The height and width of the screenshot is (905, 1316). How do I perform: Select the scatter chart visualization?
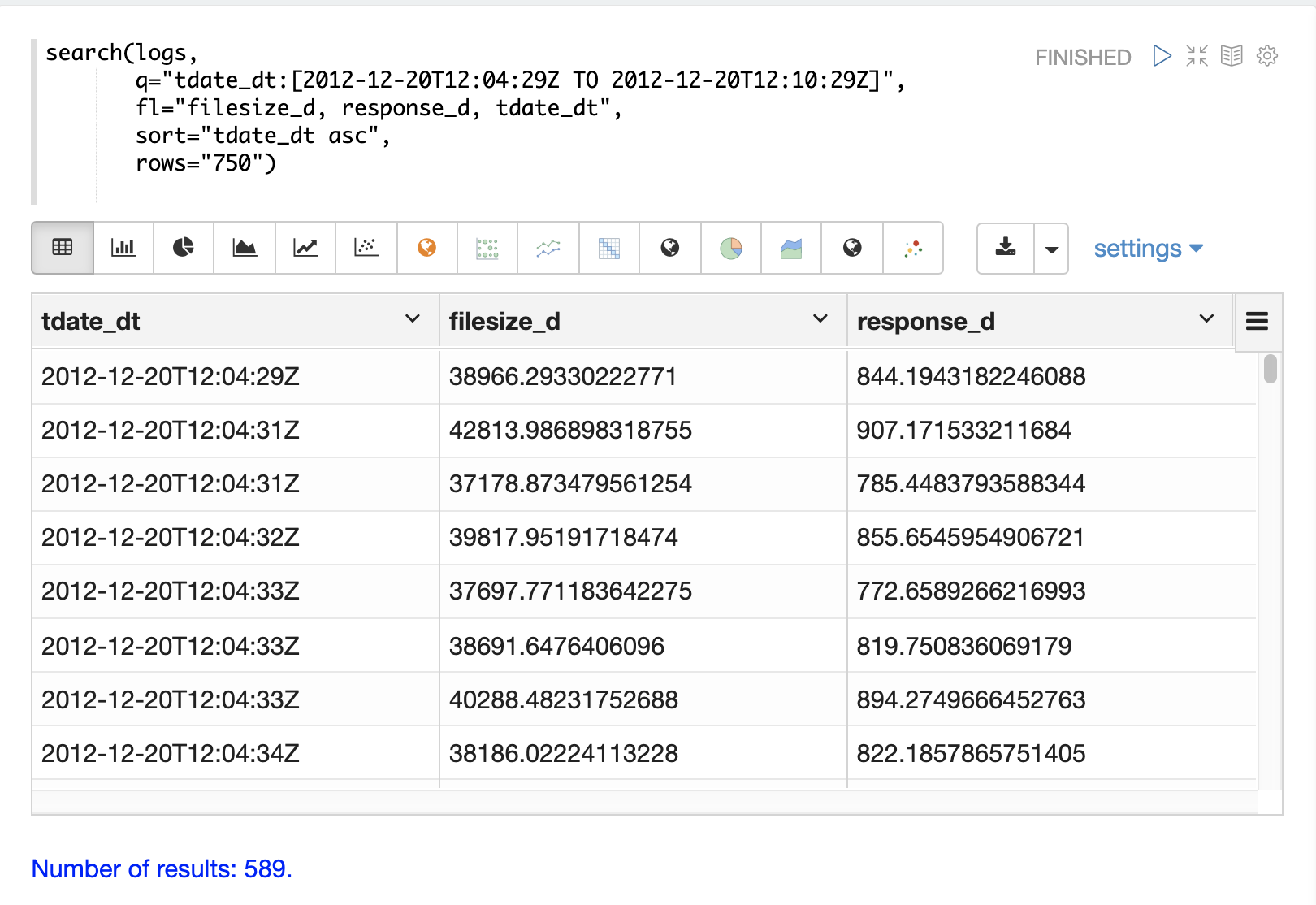(x=366, y=248)
